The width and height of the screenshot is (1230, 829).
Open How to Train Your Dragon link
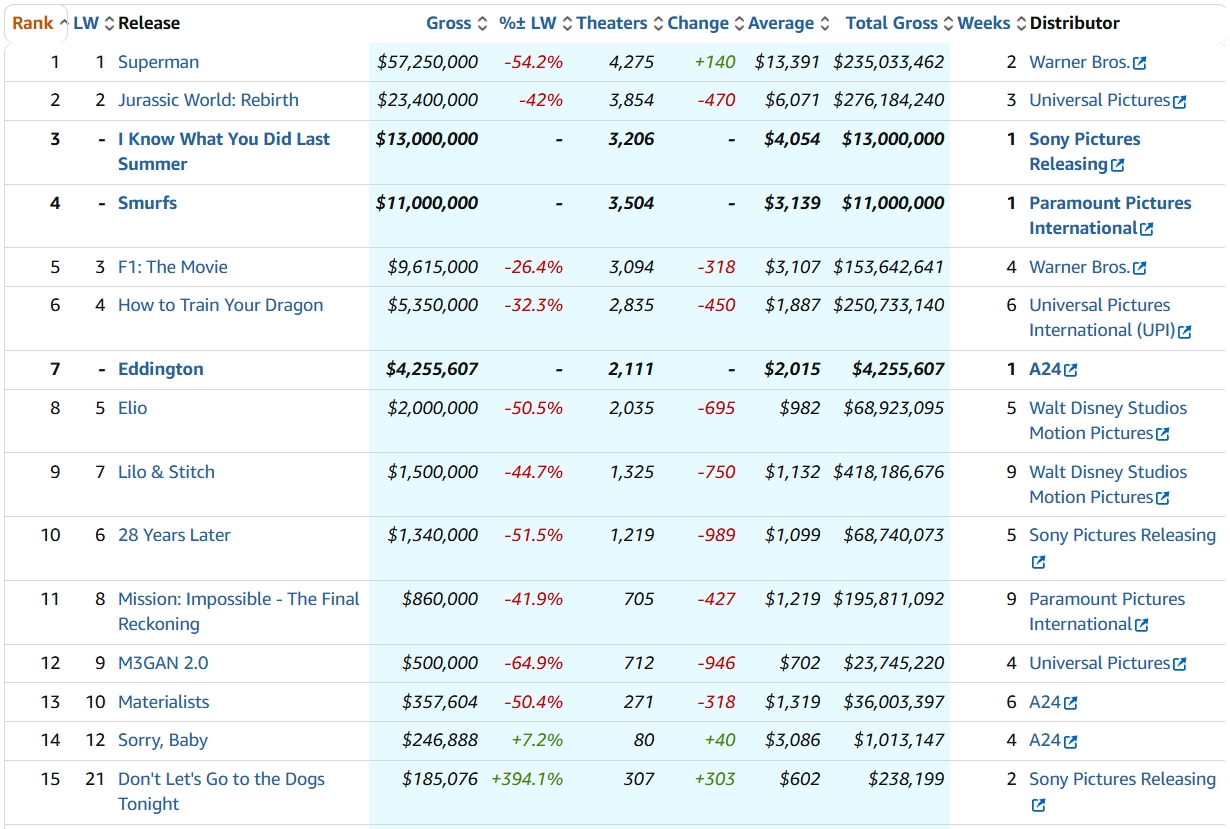point(221,305)
